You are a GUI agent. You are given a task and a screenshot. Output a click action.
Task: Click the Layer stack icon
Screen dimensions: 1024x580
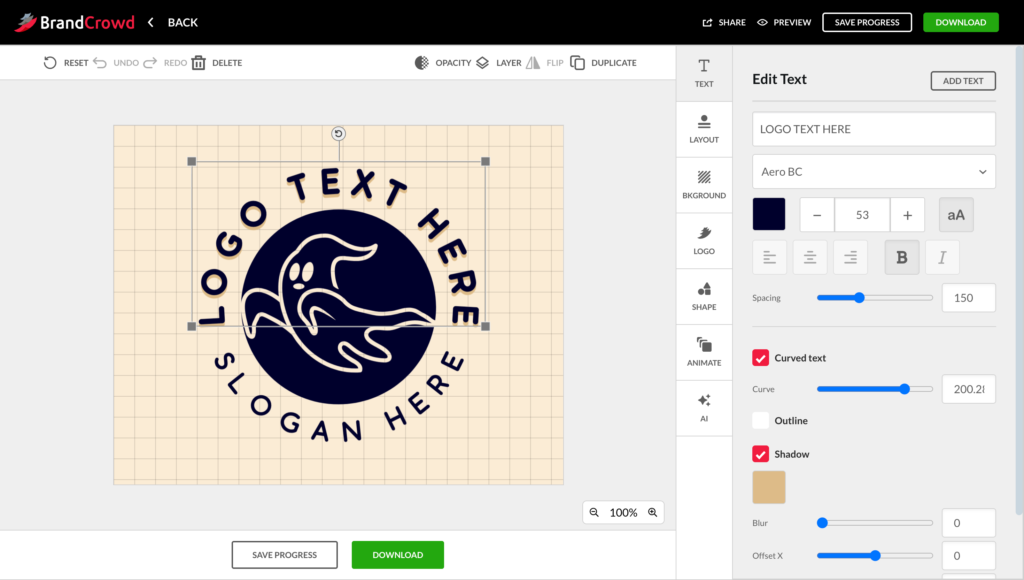pyautogui.click(x=483, y=63)
